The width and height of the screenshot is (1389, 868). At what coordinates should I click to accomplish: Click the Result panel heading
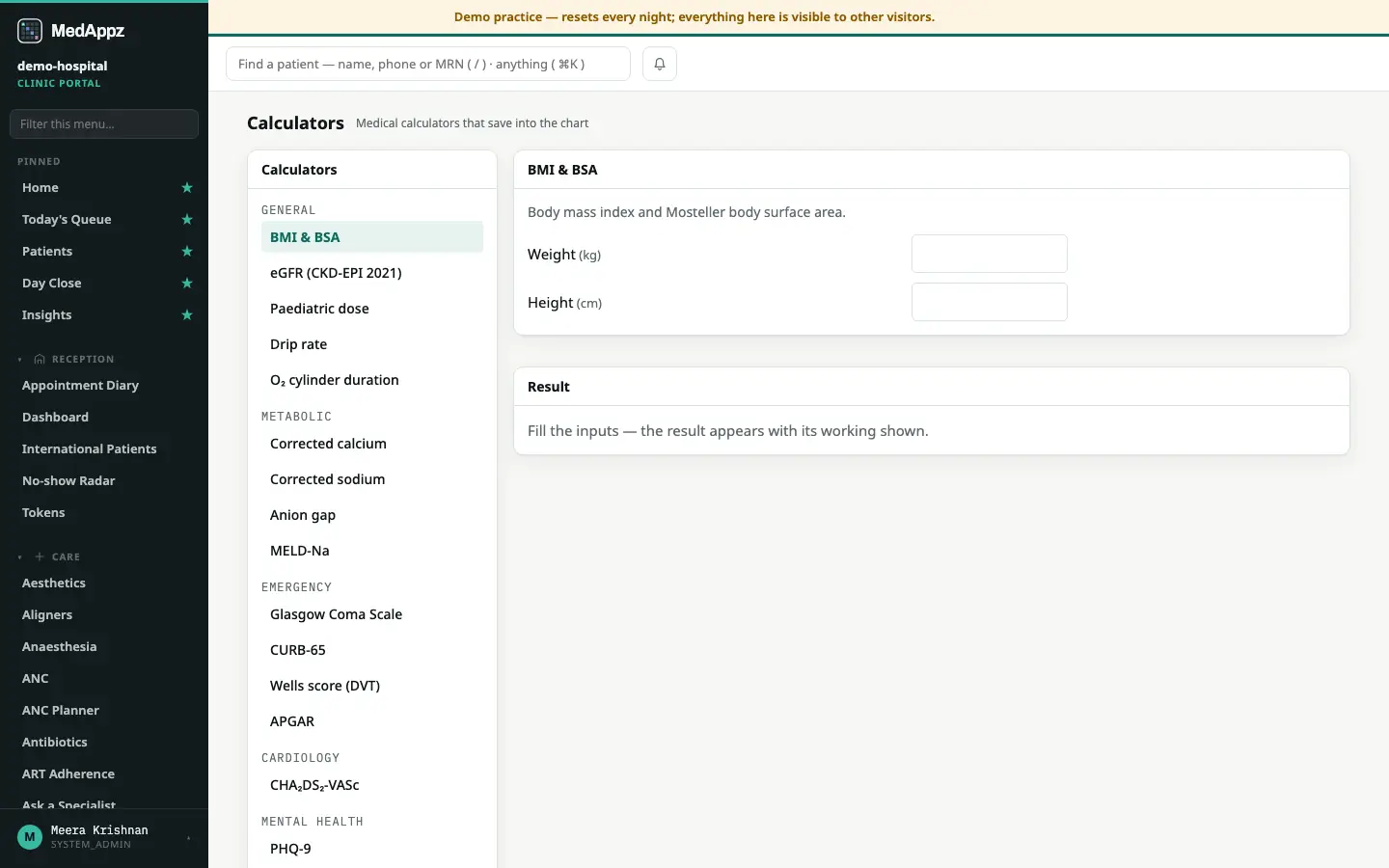pos(549,387)
